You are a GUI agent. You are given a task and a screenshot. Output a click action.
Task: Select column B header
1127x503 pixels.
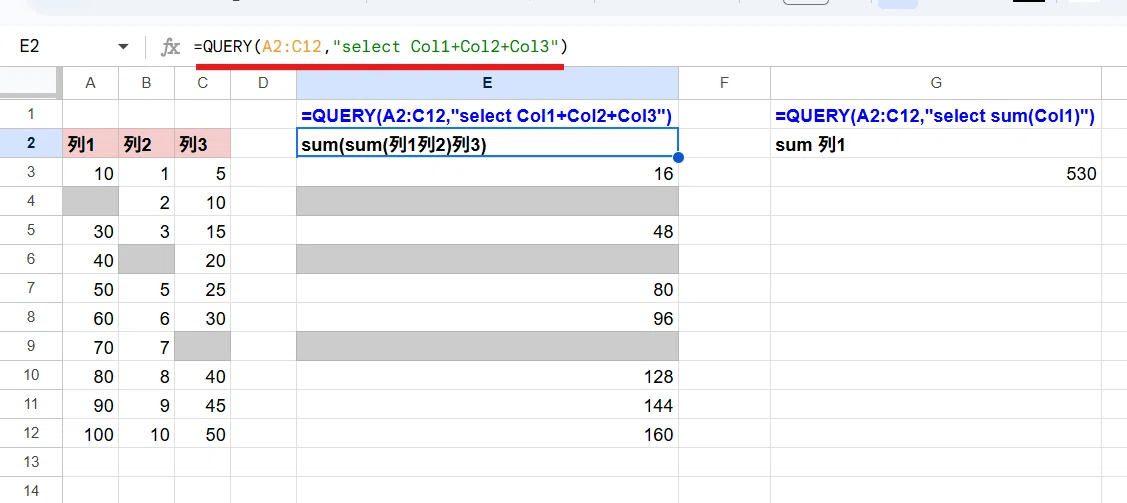[147, 83]
